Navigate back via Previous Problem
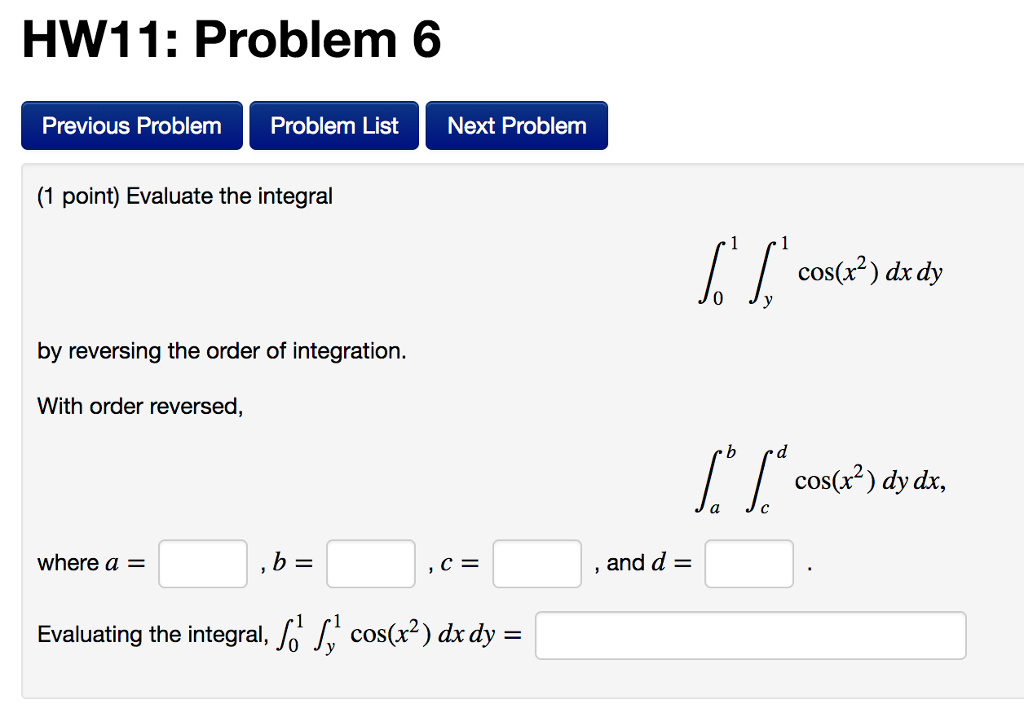This screenshot has width=1024, height=704. (x=131, y=125)
